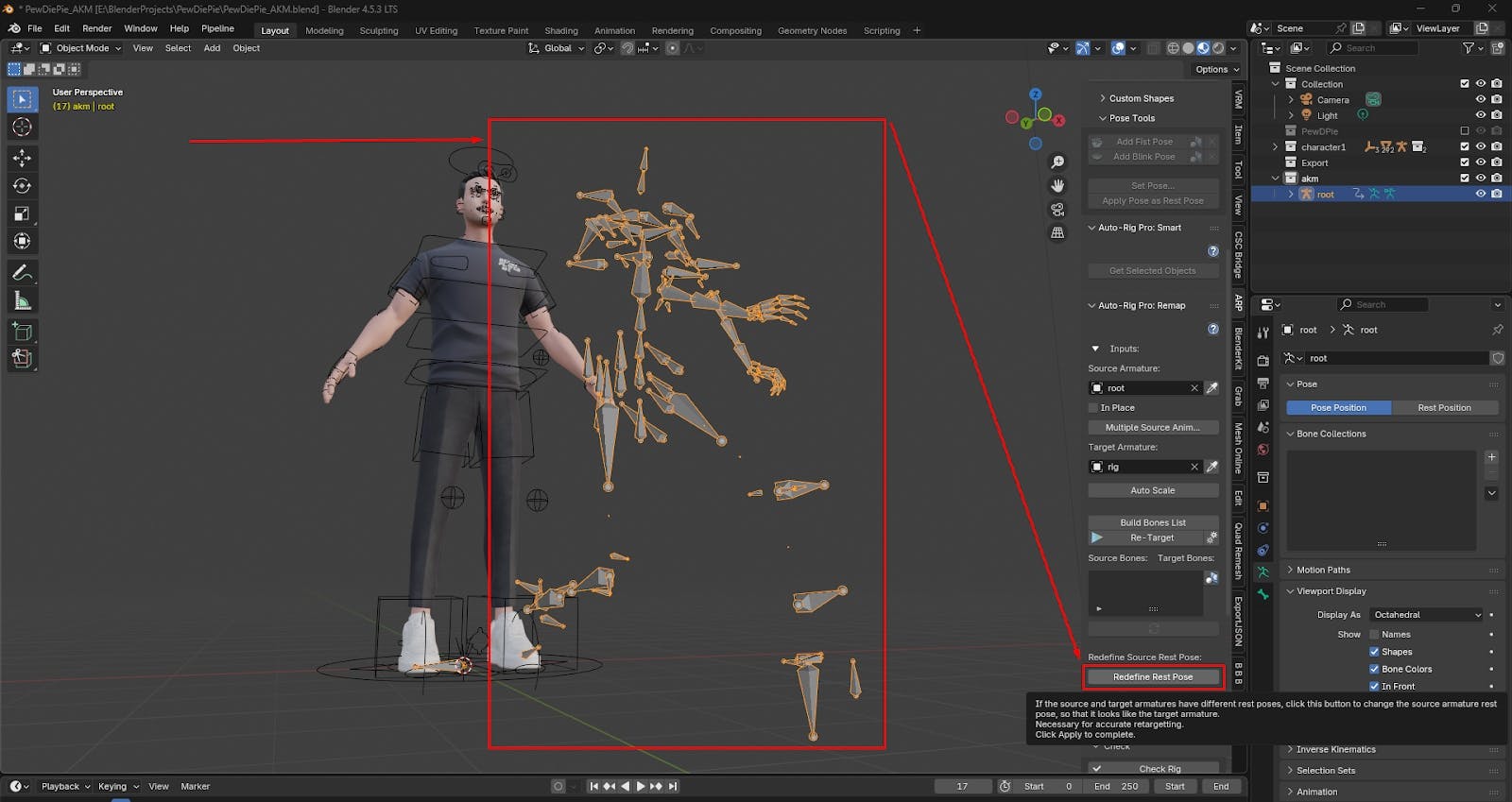This screenshot has height=802, width=1512.
Task: Click the Redefine Rest Pose button
Action: point(1153,677)
